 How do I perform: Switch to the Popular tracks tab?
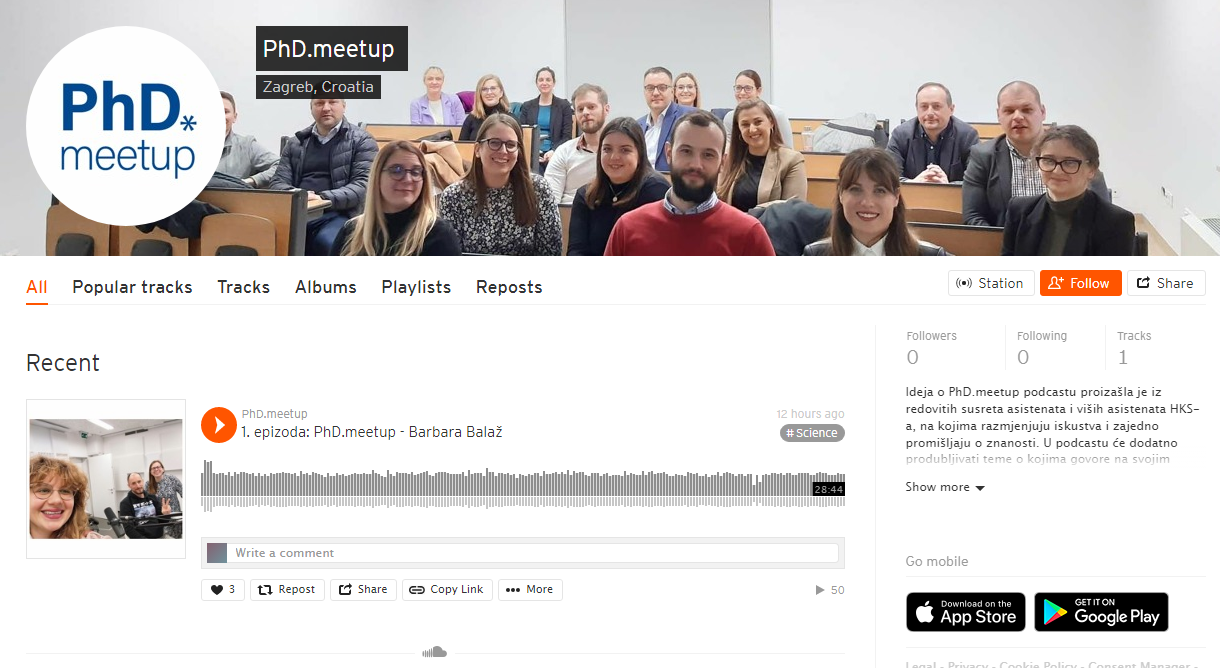click(x=132, y=287)
